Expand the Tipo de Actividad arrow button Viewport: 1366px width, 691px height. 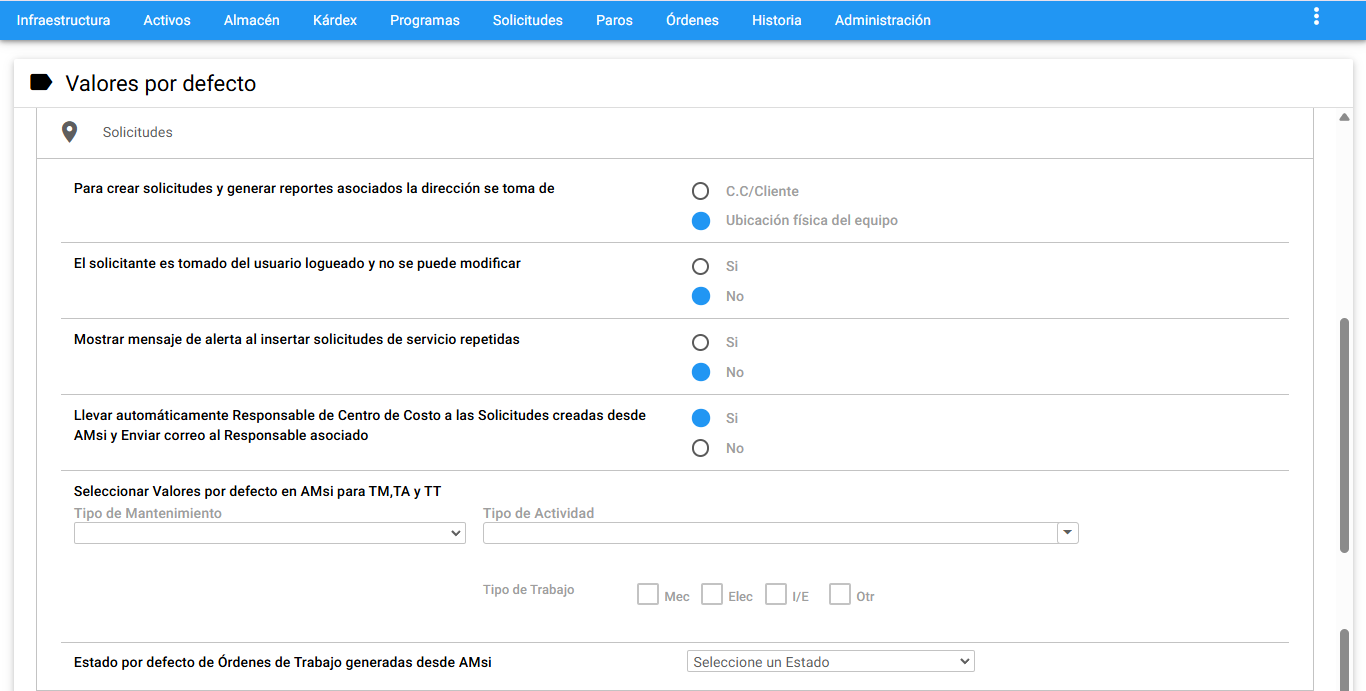pos(1068,534)
